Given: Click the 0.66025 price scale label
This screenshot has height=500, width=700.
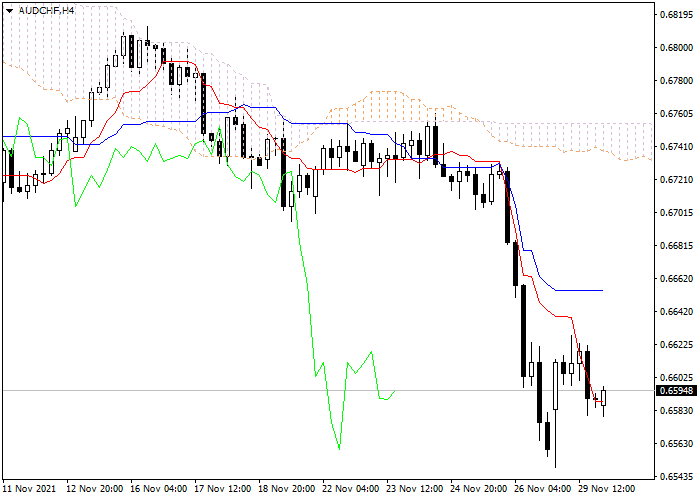Looking at the screenshot, I should point(676,378).
